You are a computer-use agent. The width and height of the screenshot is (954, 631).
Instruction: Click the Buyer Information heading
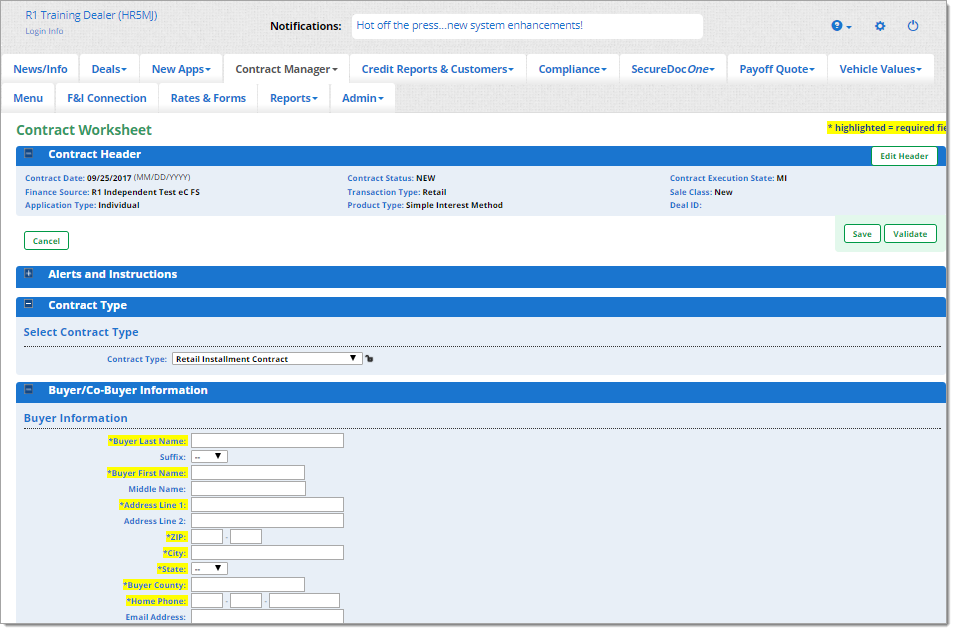pos(75,418)
